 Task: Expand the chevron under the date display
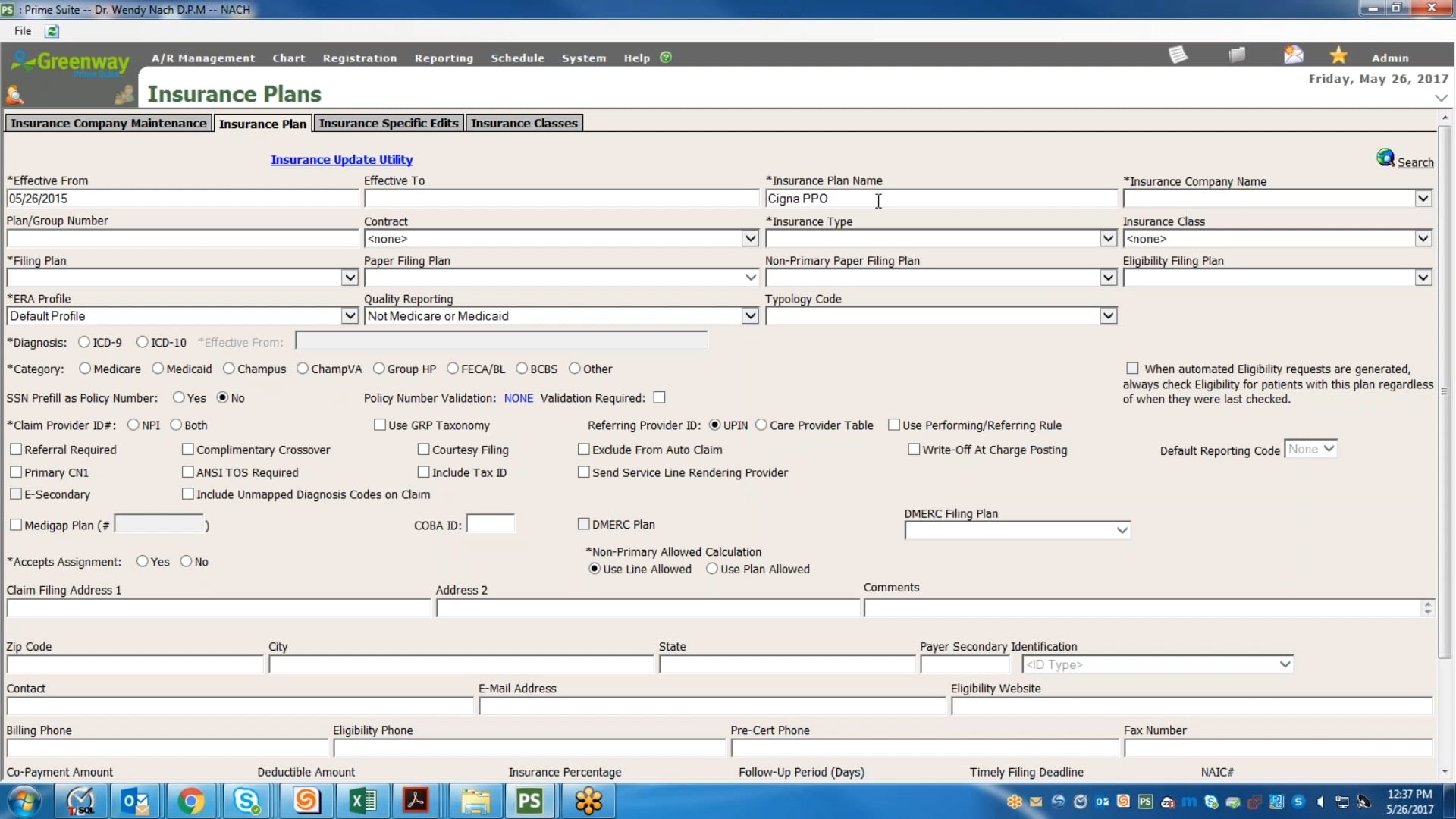tap(1440, 98)
